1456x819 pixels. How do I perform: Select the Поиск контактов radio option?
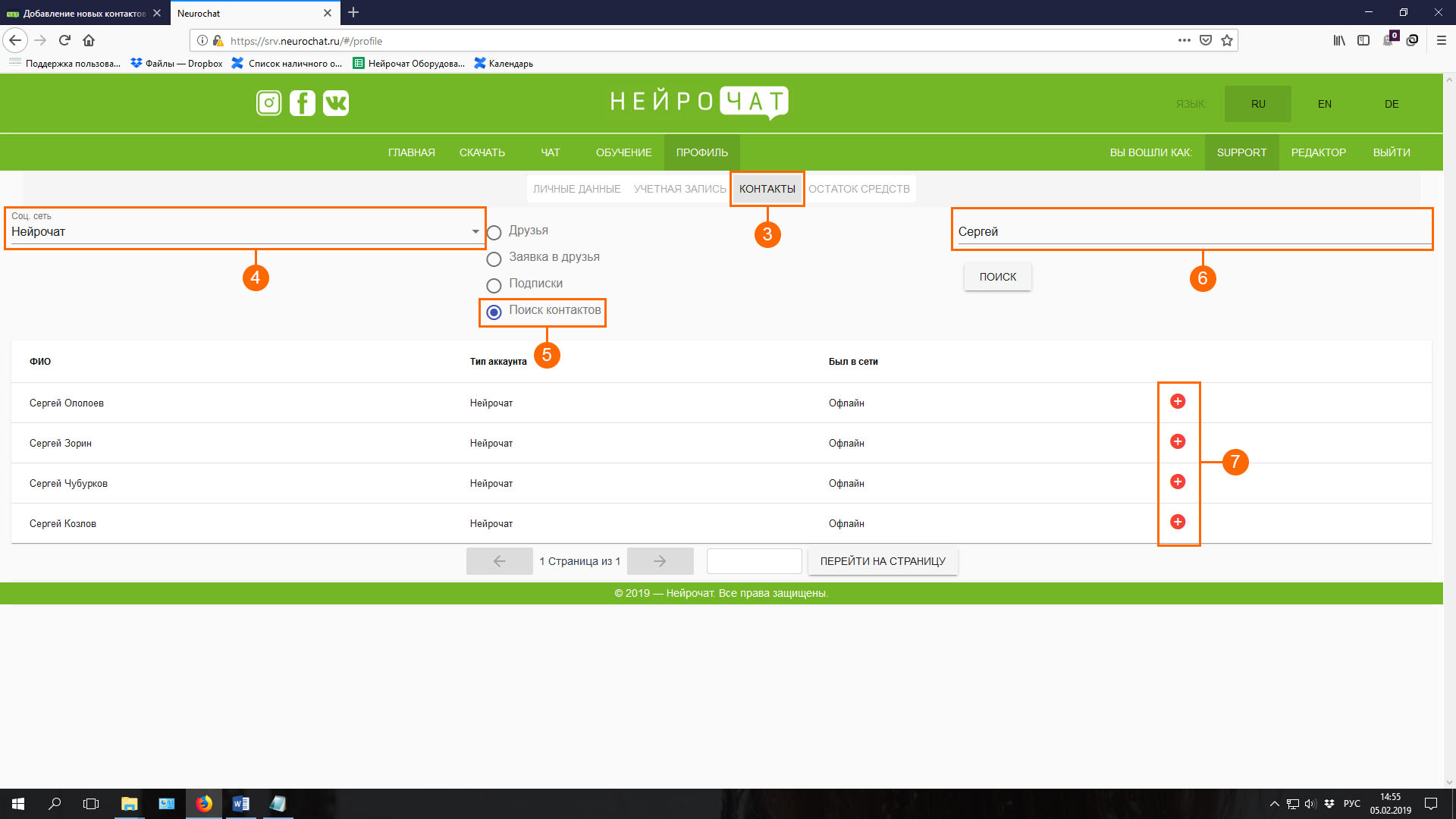pos(494,312)
